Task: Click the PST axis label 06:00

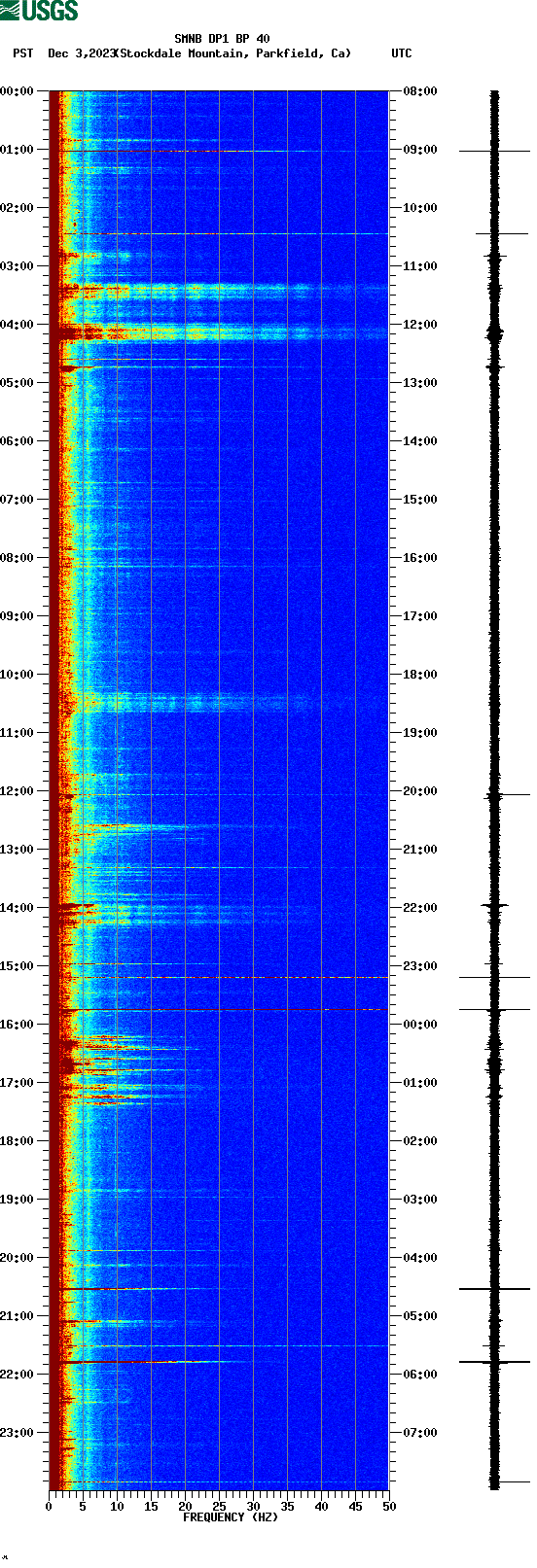Action: click(x=18, y=441)
